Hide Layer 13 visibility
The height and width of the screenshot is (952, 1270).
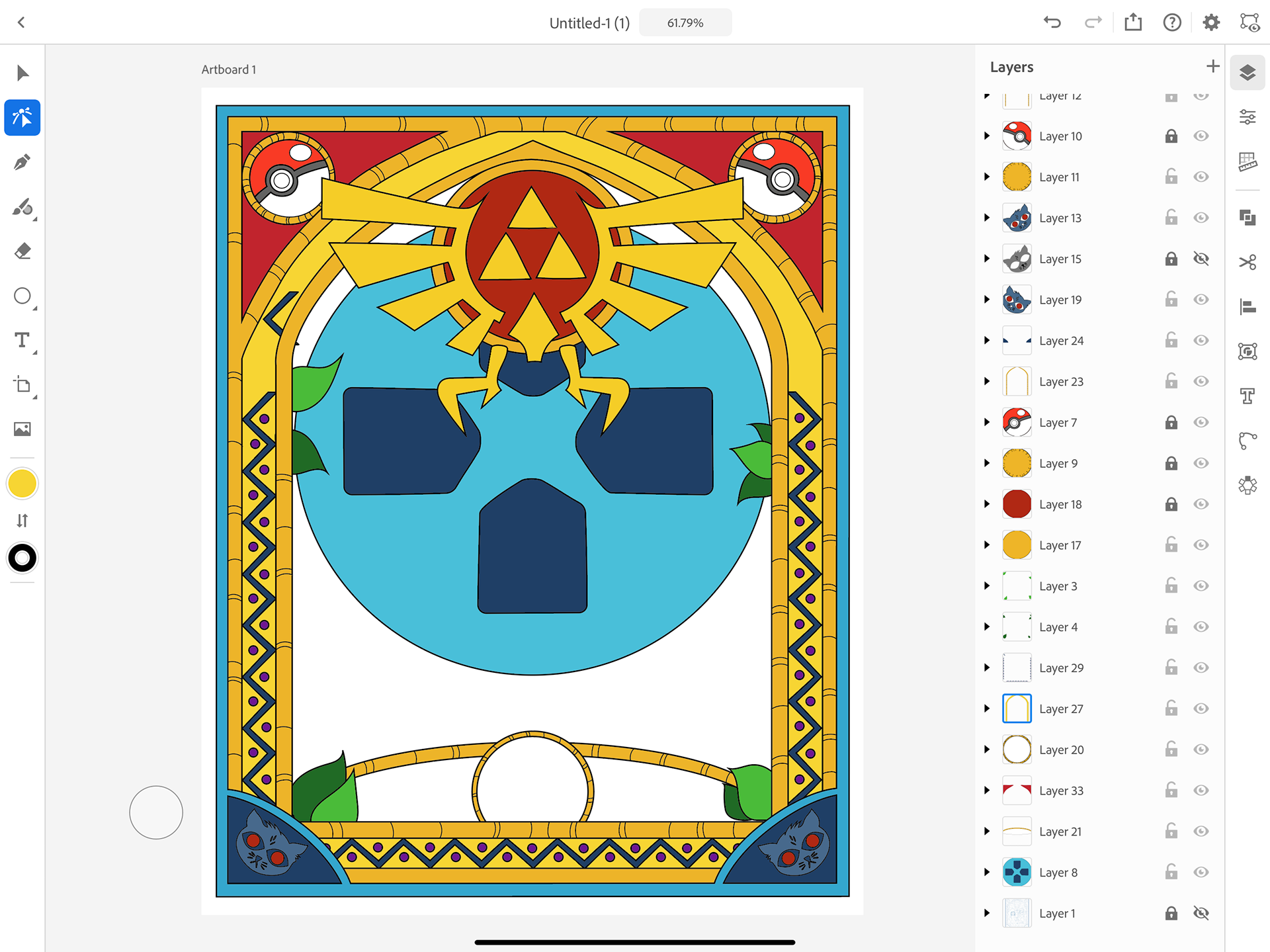coord(1201,218)
